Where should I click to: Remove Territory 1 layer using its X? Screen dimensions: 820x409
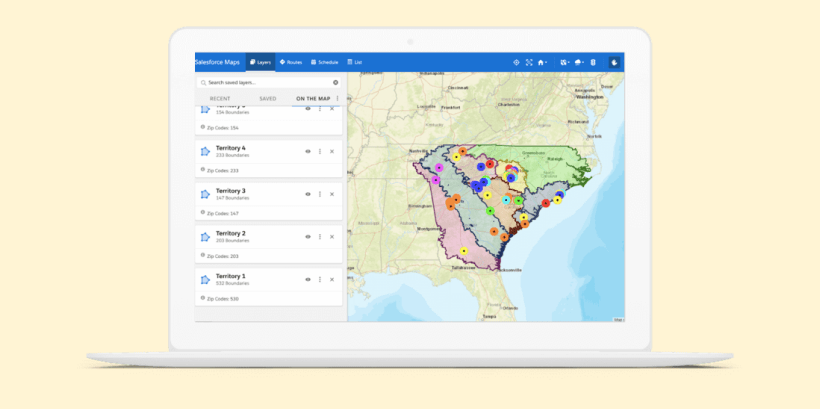pos(332,279)
